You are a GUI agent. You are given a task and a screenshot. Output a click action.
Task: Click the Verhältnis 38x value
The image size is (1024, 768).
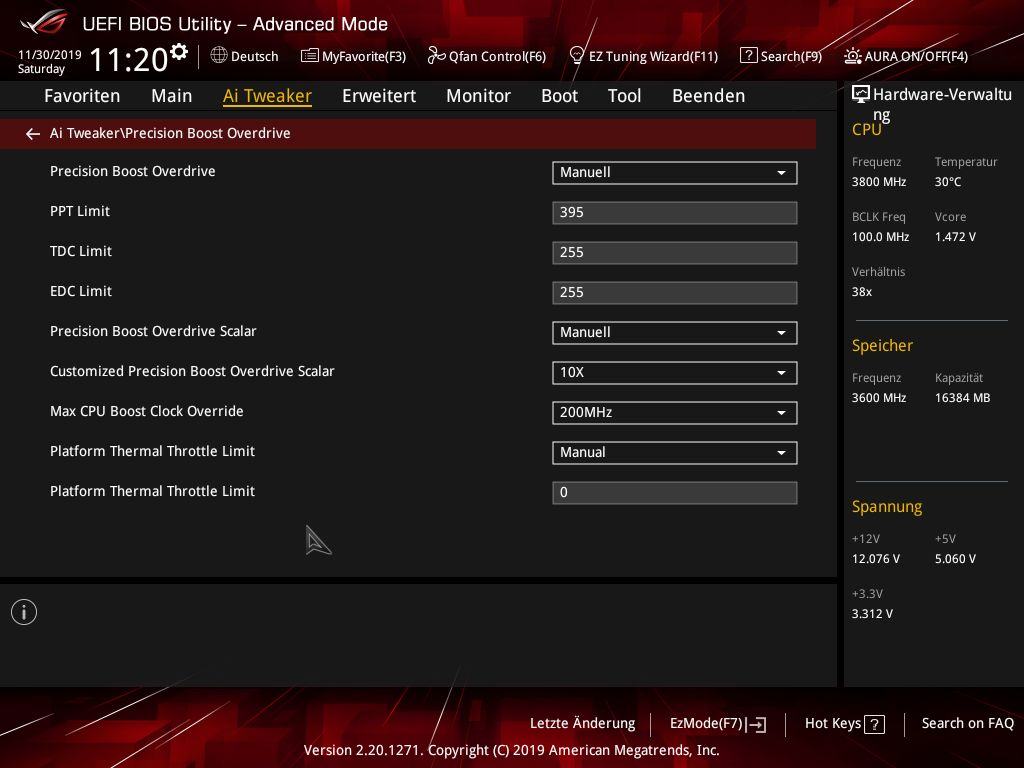pyautogui.click(x=862, y=292)
